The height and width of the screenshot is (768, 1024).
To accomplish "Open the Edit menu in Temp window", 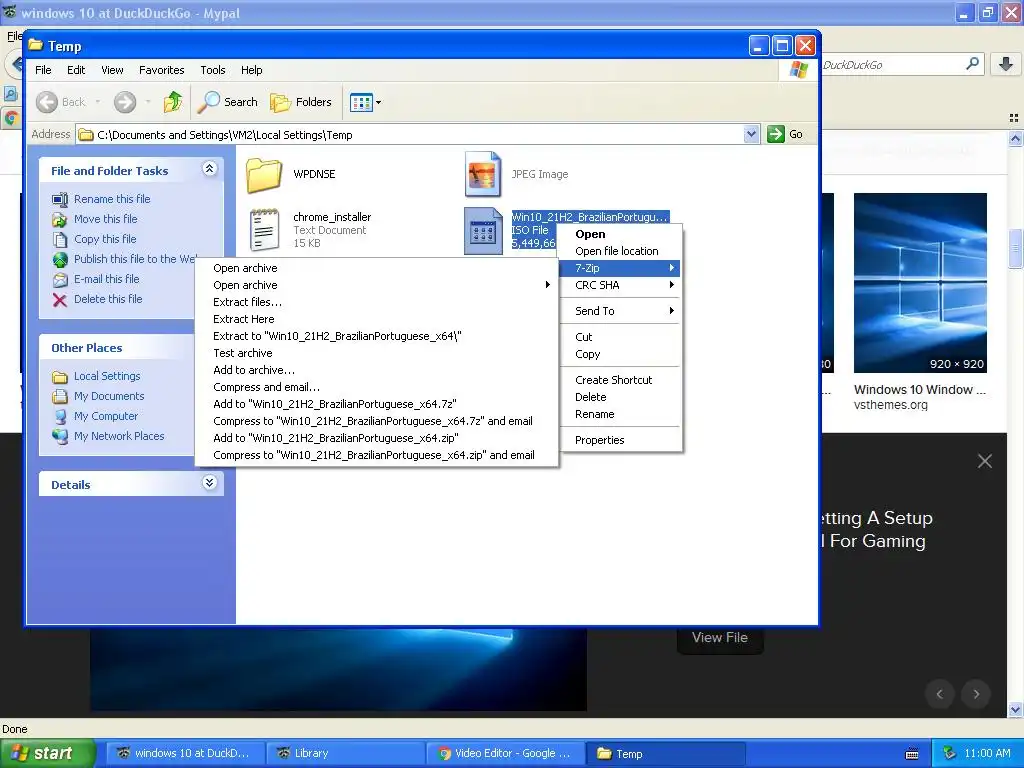I will click(x=76, y=70).
